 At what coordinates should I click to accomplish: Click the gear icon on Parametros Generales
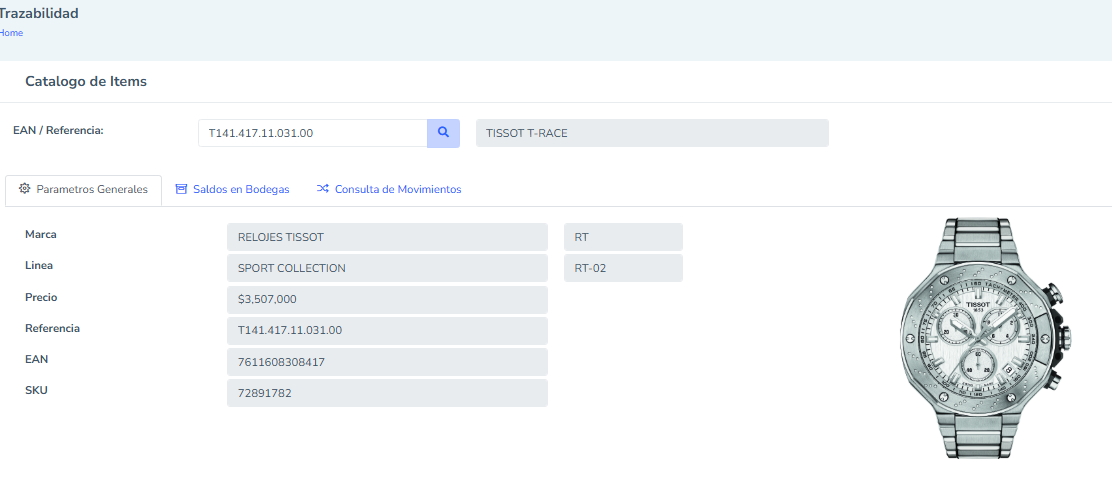coord(25,189)
